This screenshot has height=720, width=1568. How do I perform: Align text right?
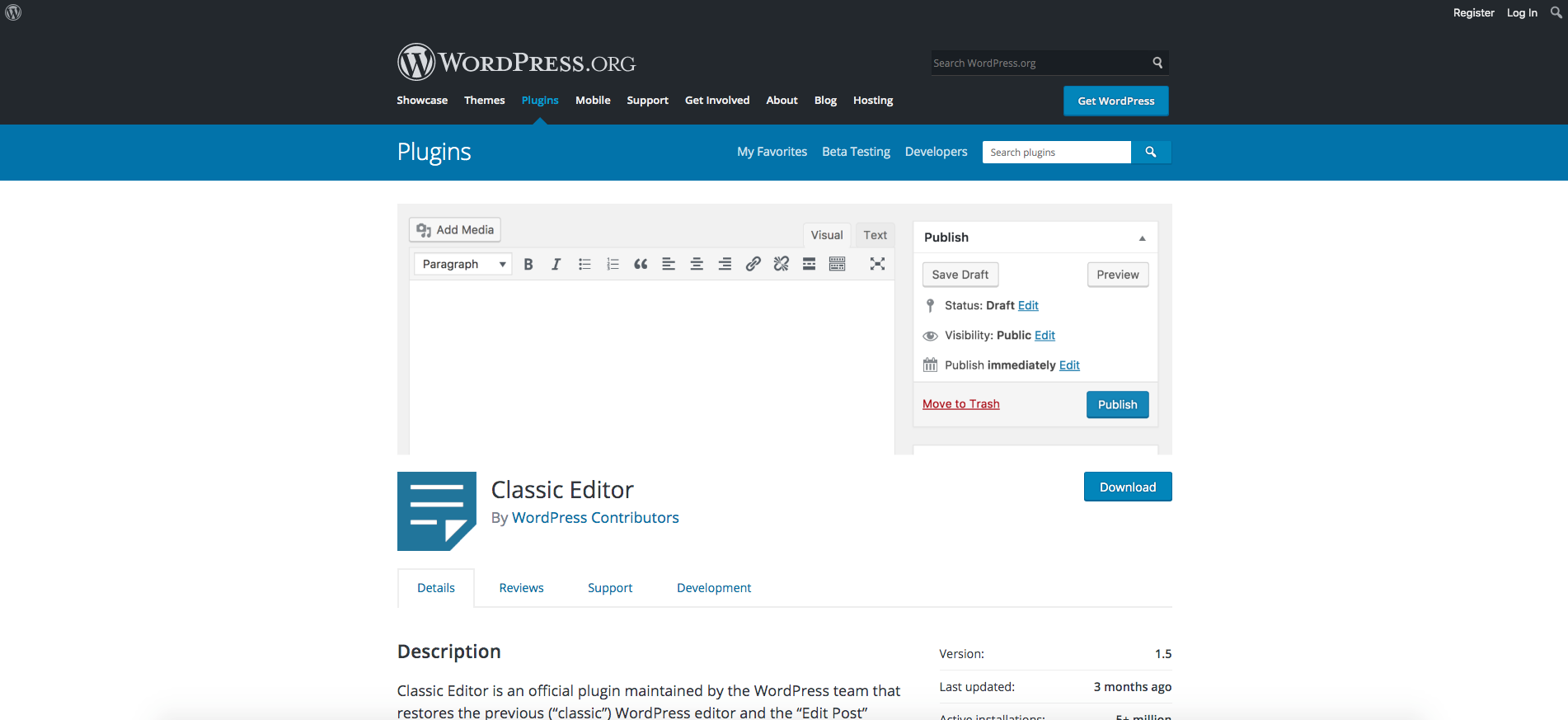click(725, 264)
